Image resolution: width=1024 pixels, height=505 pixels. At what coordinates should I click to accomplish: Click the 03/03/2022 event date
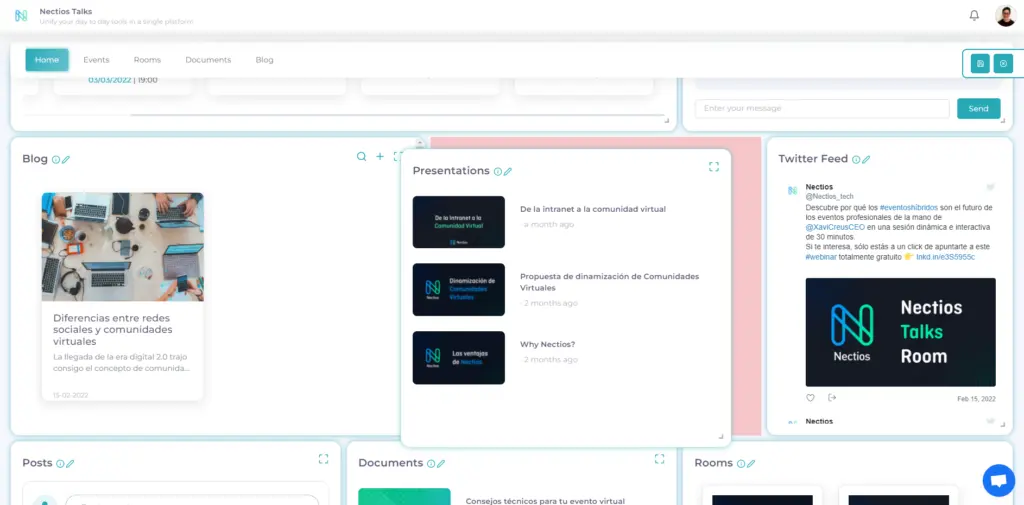[x=111, y=80]
